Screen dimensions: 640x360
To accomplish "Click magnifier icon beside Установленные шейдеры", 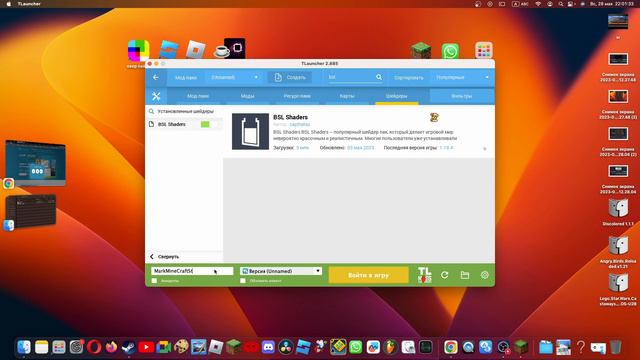I will (151, 111).
